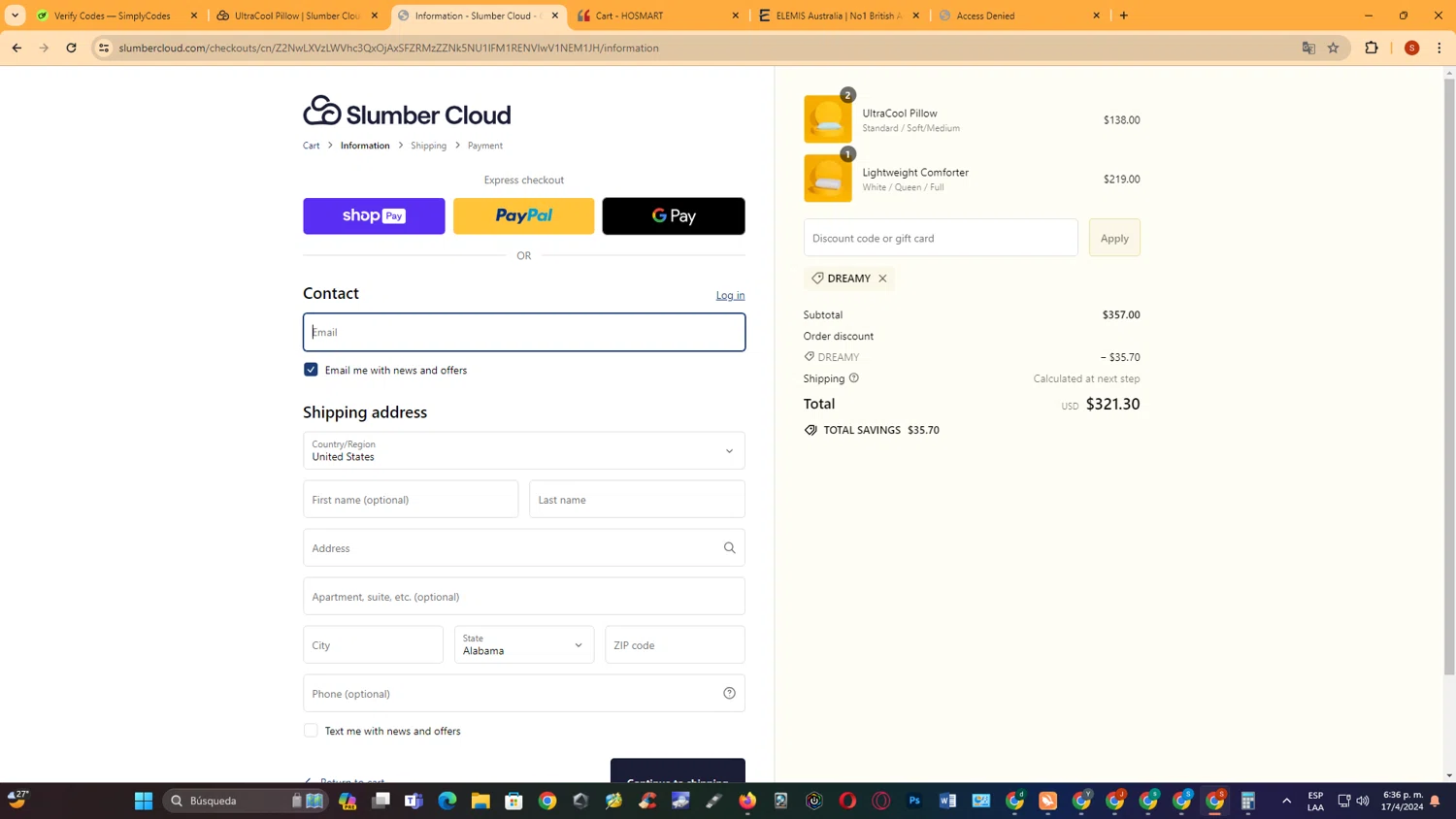This screenshot has width=1456, height=819.
Task: Choose PayPal express checkout
Action: pyautogui.click(x=524, y=215)
